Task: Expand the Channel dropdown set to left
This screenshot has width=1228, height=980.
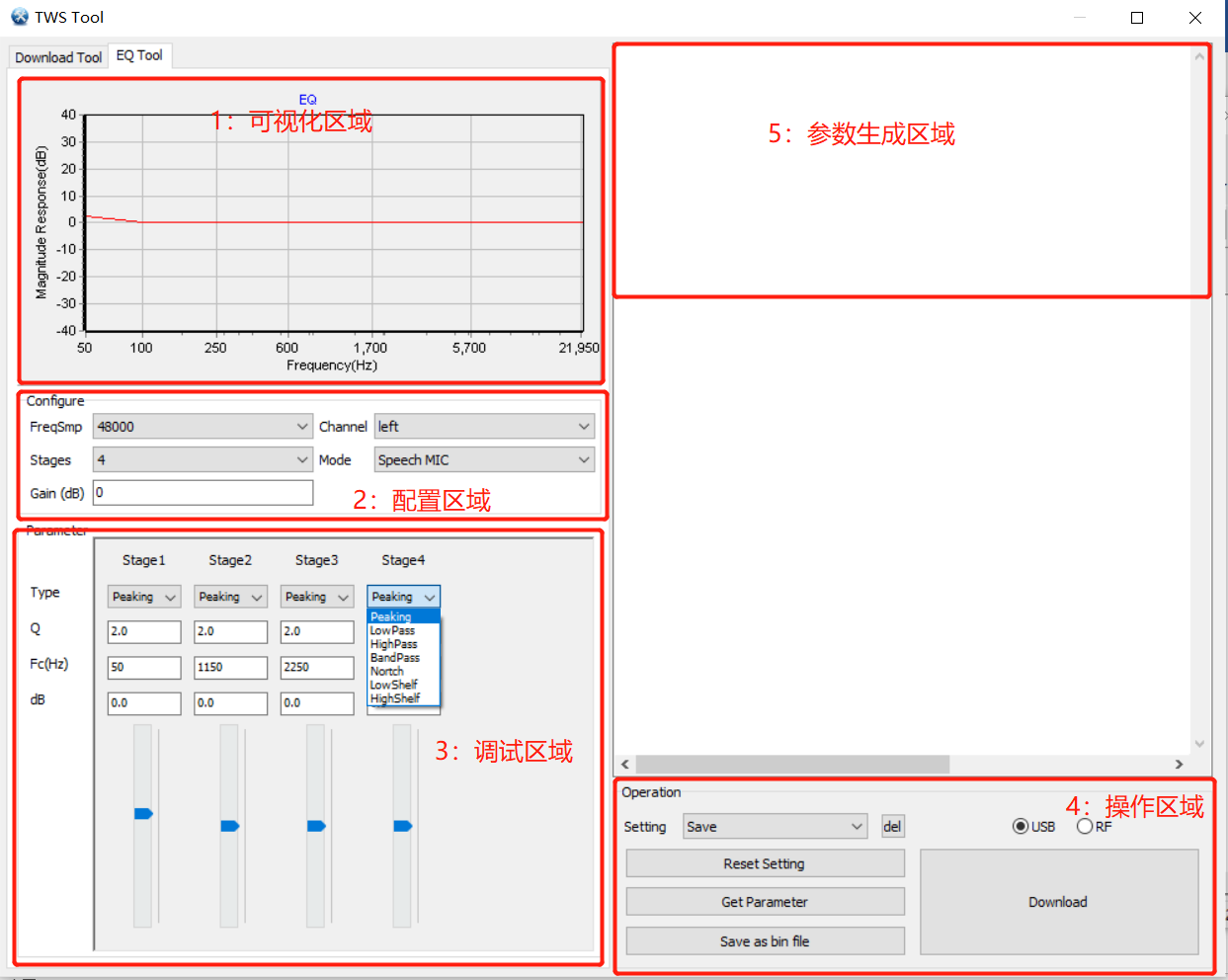Action: pyautogui.click(x=484, y=427)
